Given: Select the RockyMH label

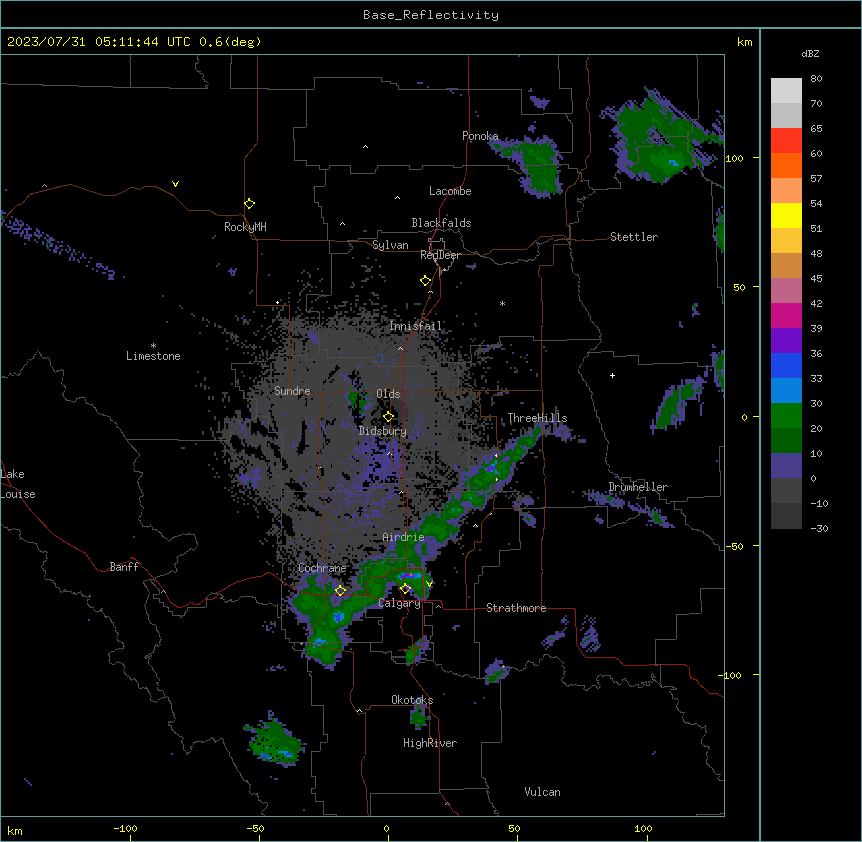Looking at the screenshot, I should [245, 227].
